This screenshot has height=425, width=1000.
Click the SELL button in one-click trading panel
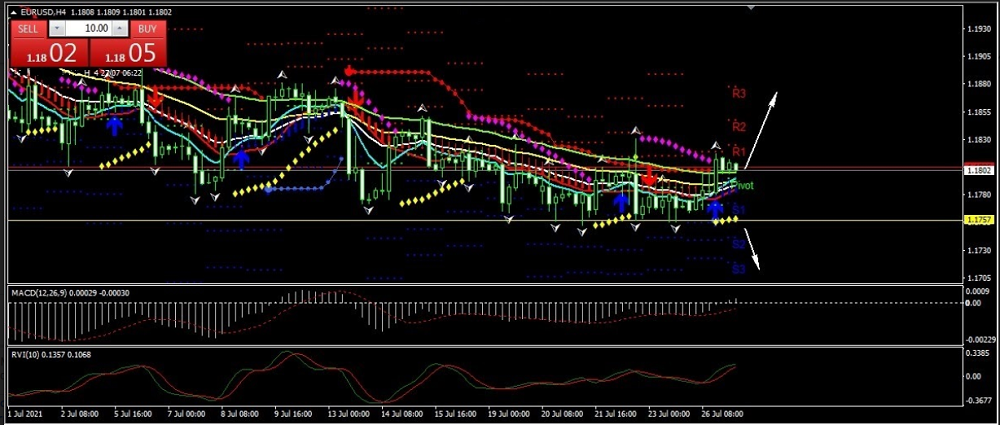(28, 29)
